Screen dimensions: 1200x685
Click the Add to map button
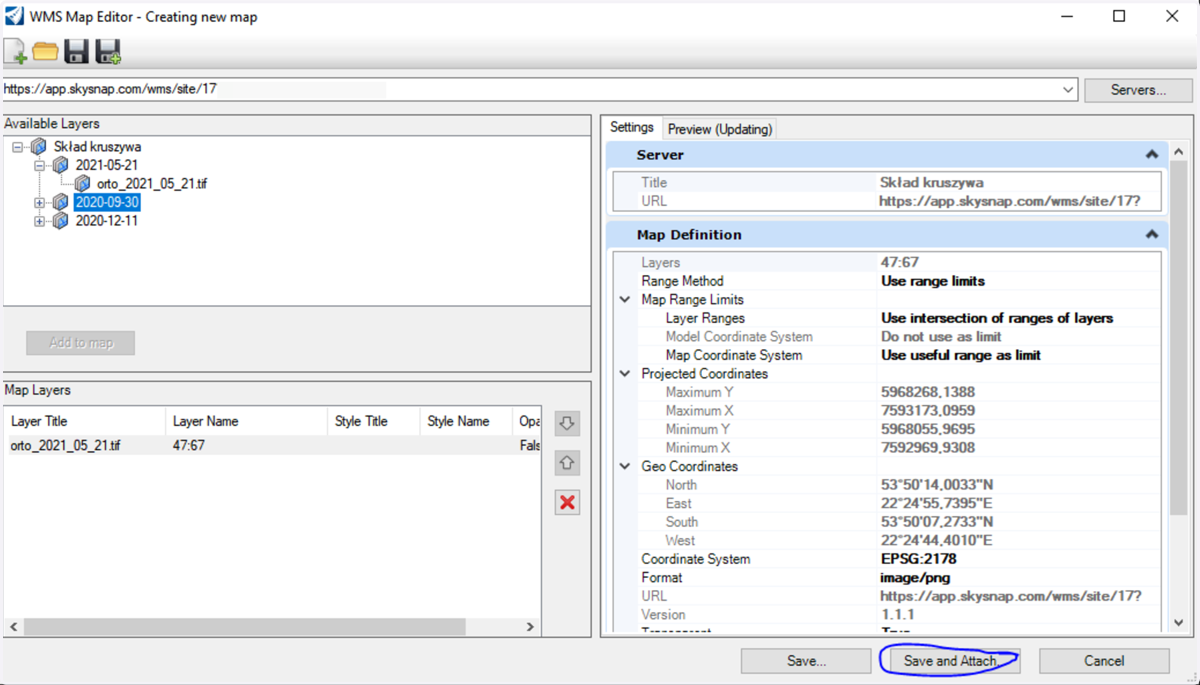(x=81, y=343)
